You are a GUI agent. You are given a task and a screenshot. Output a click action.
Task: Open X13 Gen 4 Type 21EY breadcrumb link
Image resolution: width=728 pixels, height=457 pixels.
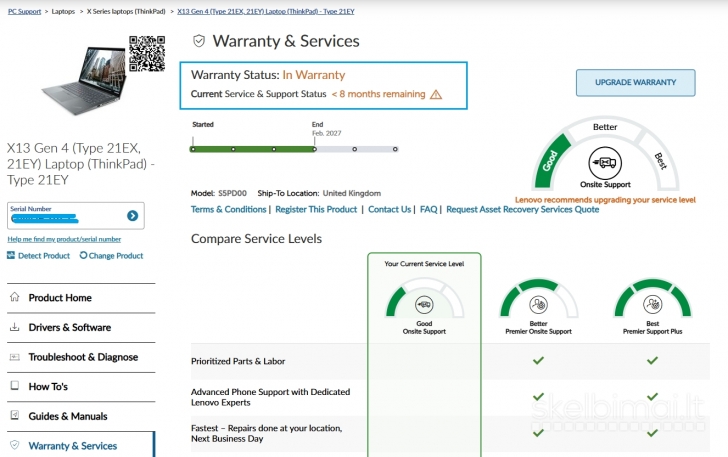point(266,11)
